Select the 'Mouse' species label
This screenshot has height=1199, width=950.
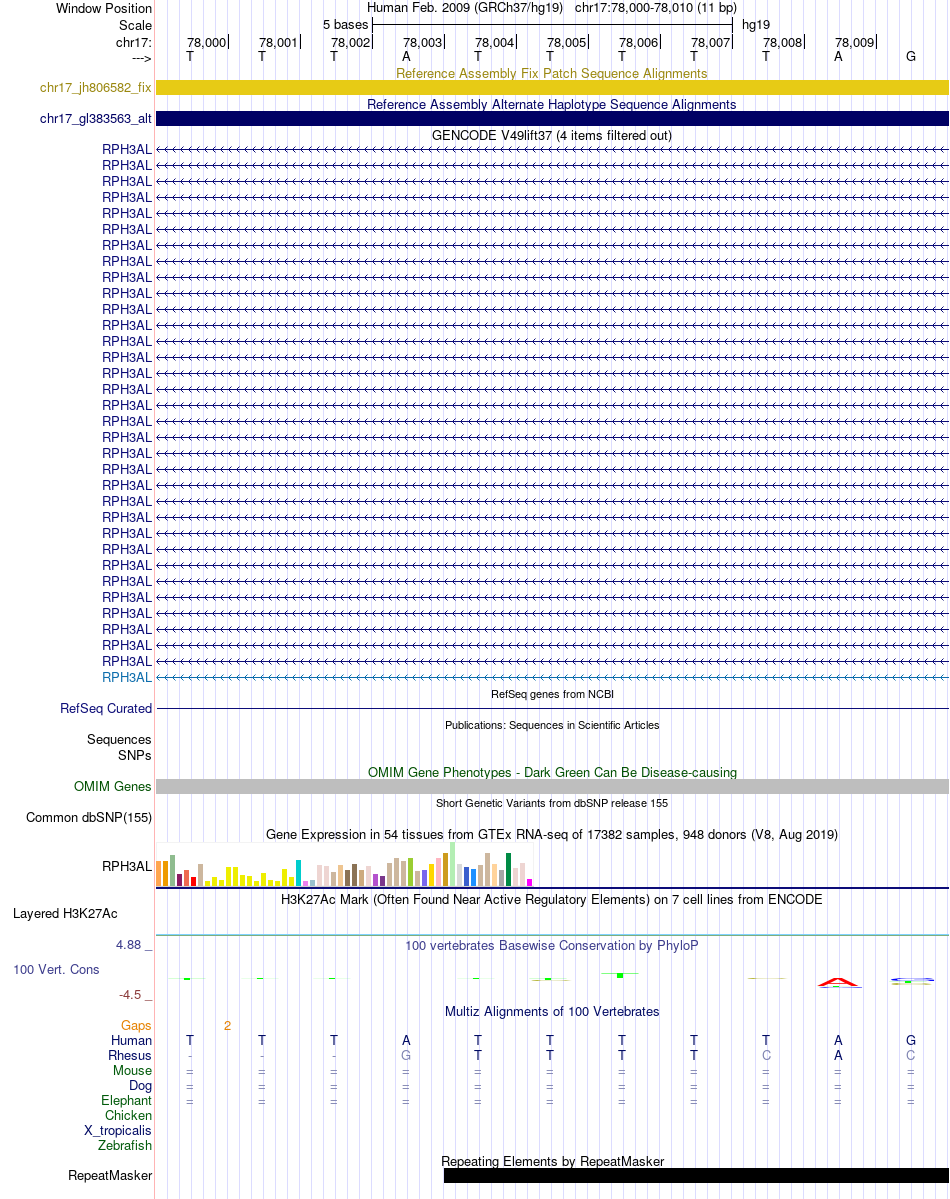(x=132, y=1071)
